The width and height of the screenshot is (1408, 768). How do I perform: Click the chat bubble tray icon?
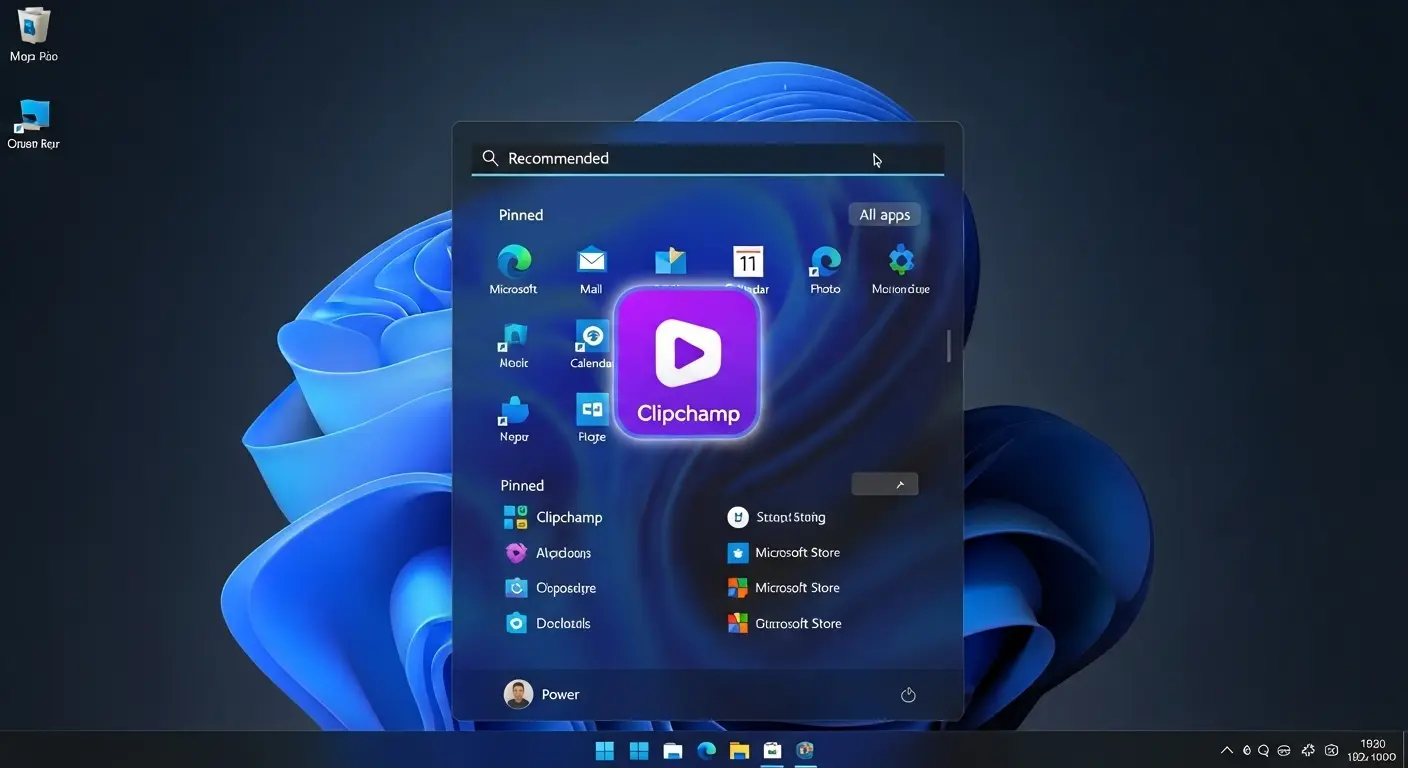pos(1264,750)
